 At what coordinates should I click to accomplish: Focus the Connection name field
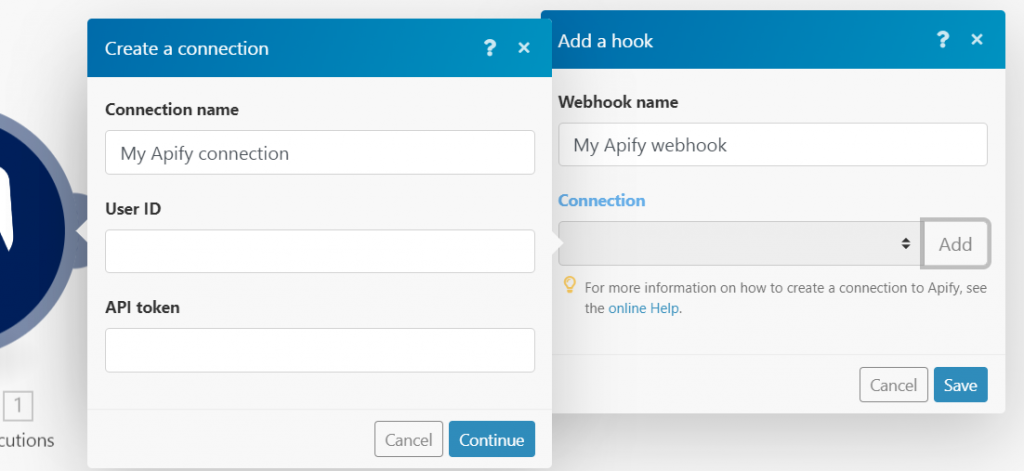click(319, 153)
